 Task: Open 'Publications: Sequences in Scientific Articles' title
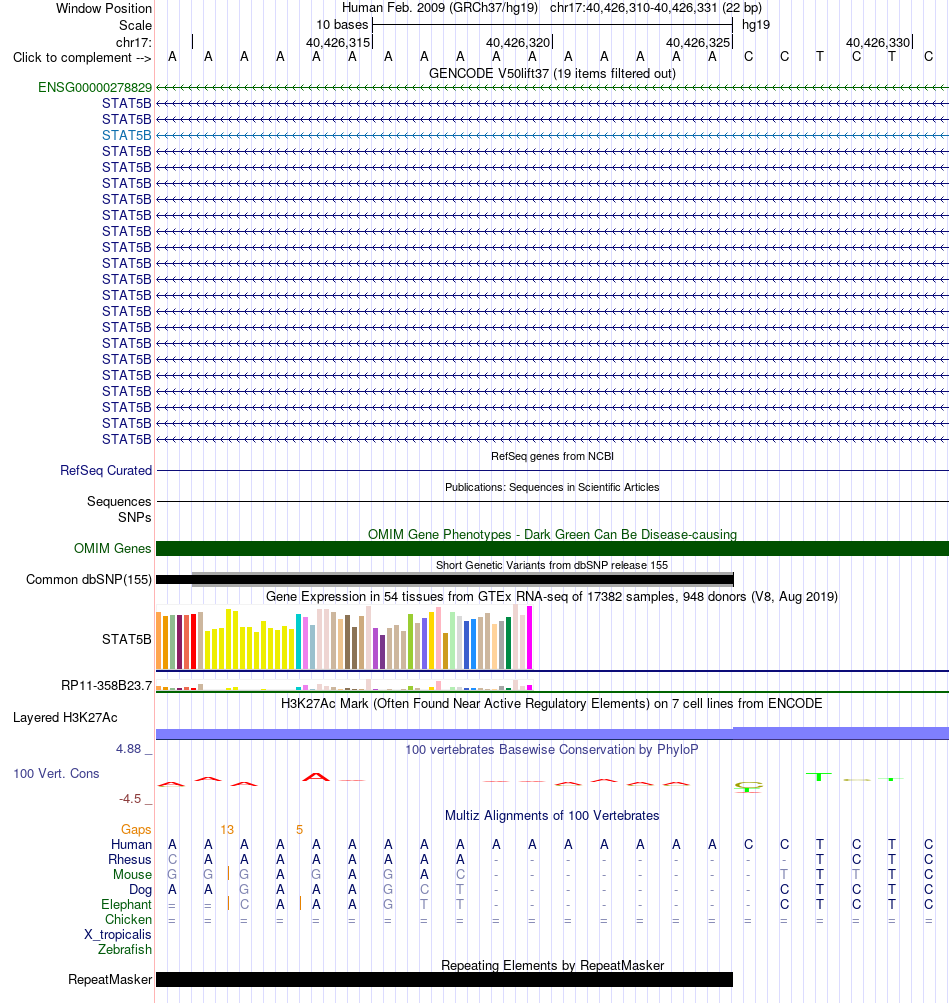coord(552,487)
